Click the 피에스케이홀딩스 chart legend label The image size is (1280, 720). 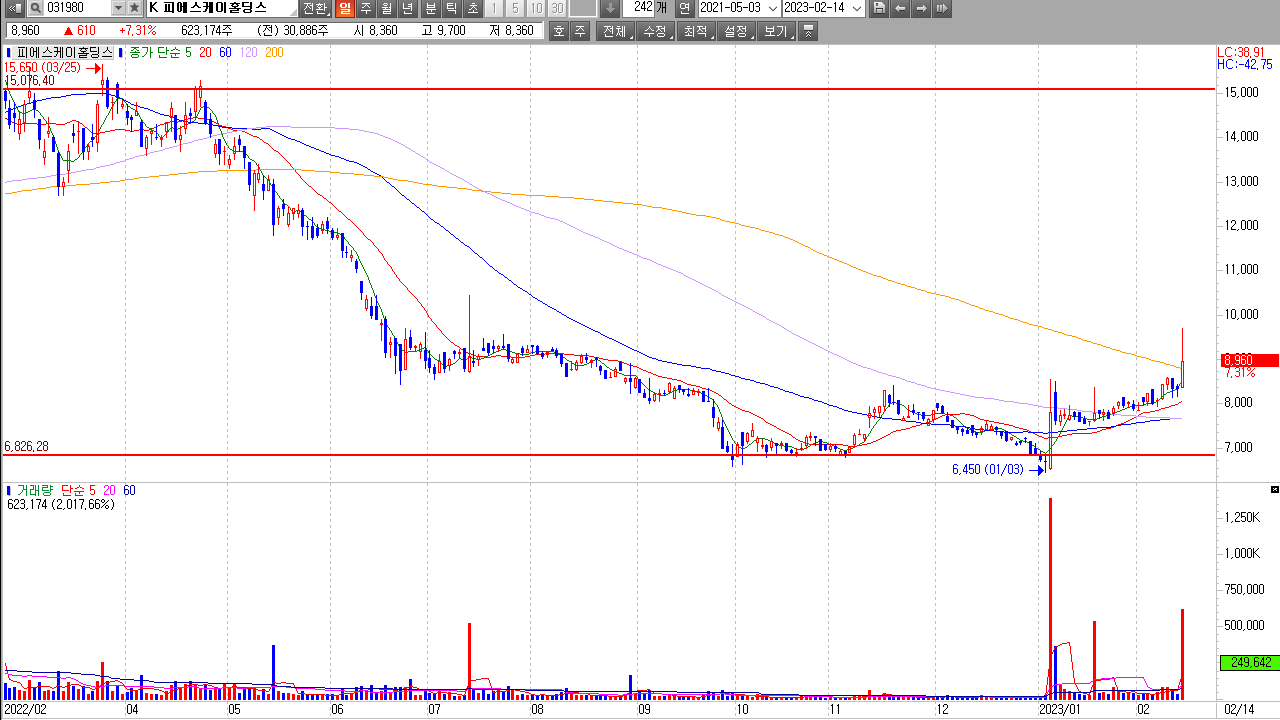point(64,52)
